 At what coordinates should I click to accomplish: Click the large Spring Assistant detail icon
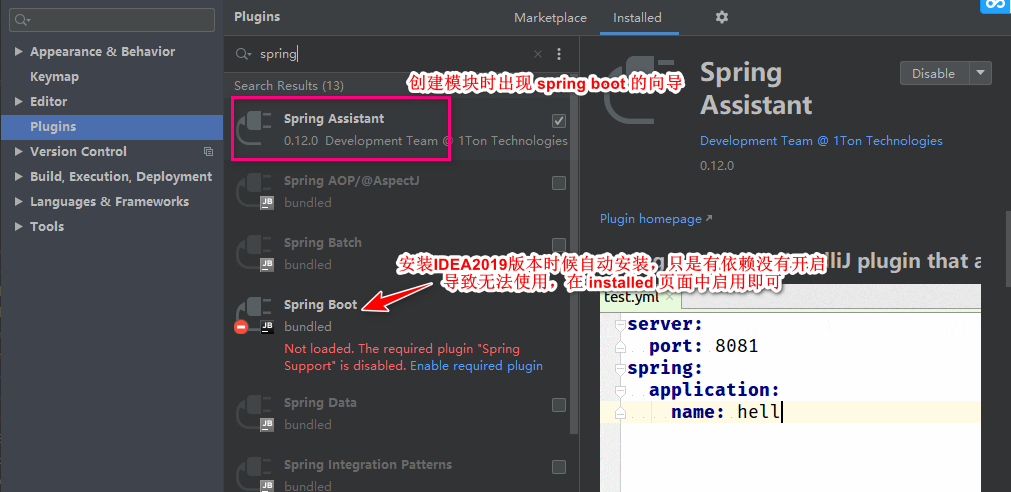(x=640, y=88)
